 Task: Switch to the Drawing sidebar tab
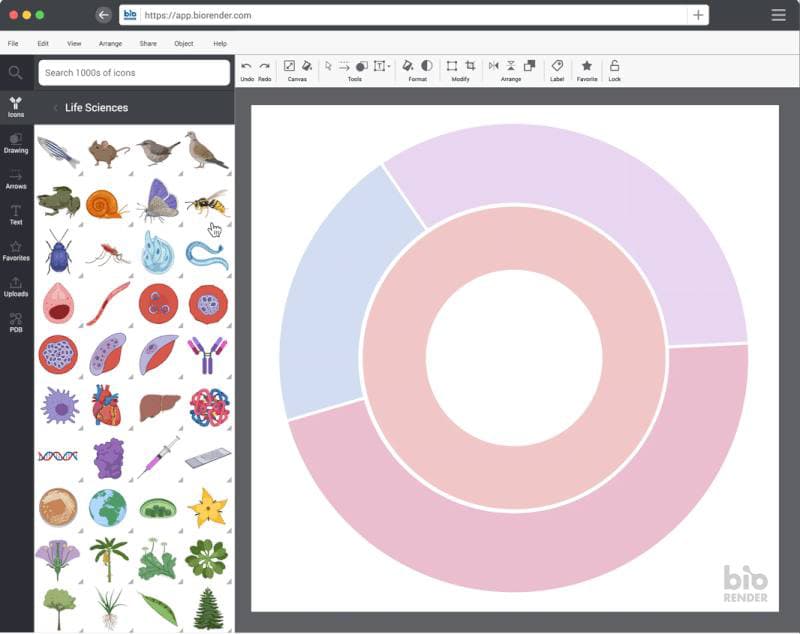pyautogui.click(x=16, y=144)
